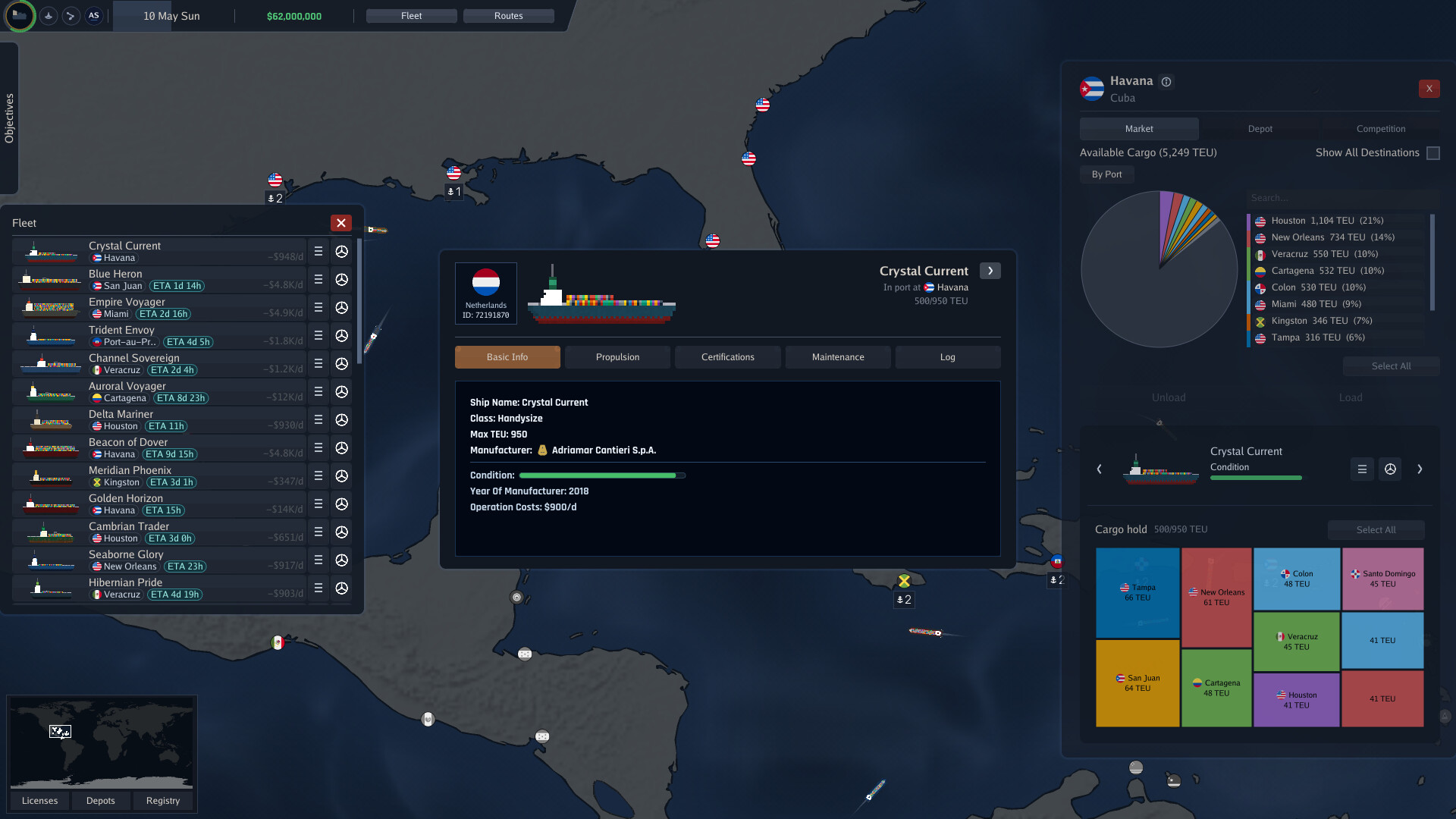1456x819 pixels.
Task: Select Veracruz 550 TEU in cargo list
Action: 1336,254
